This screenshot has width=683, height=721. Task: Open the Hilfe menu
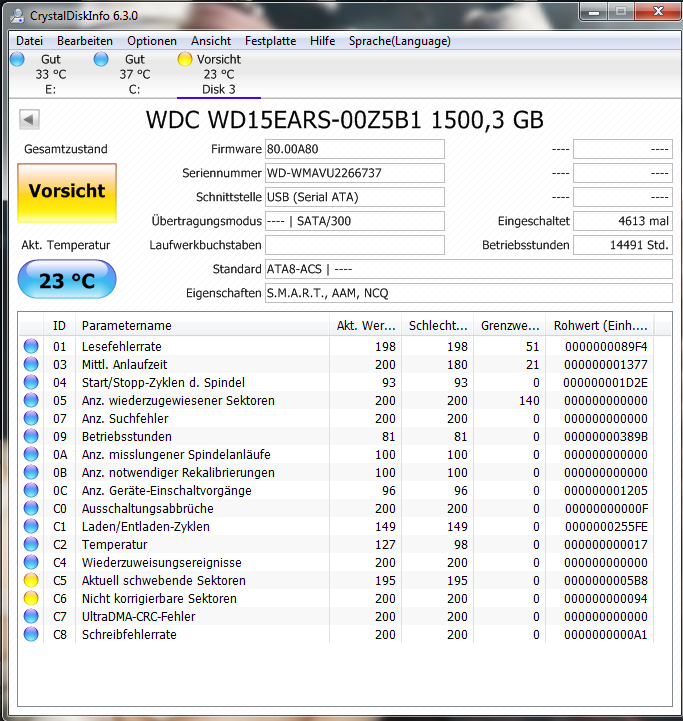(x=322, y=41)
